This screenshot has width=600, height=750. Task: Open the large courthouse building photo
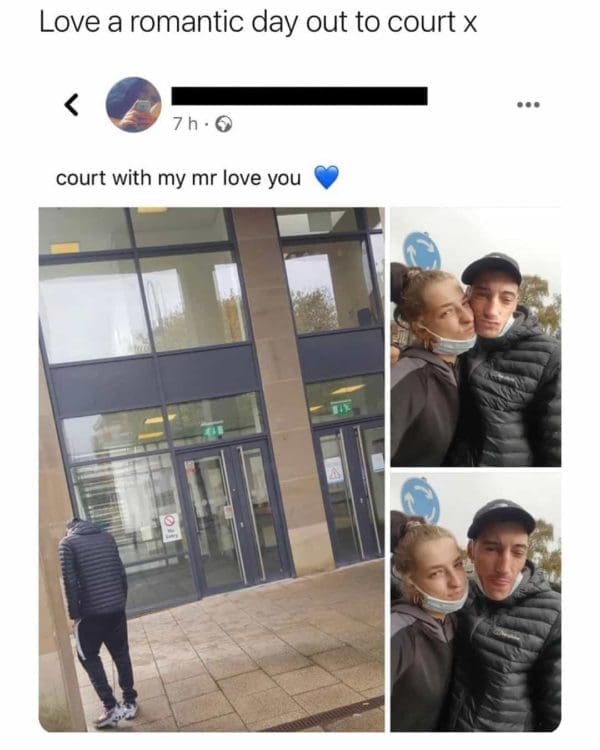[x=211, y=469]
